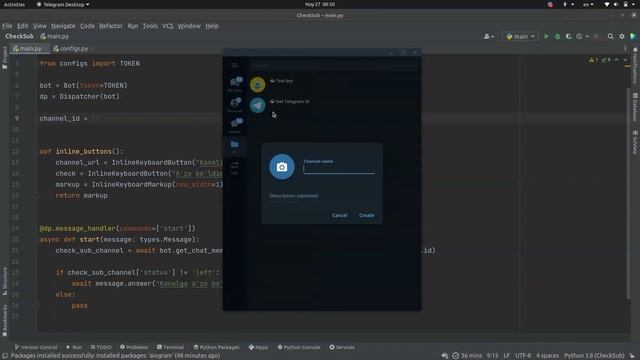Open second chat folder icon in Telegram sidebar

(x=235, y=104)
